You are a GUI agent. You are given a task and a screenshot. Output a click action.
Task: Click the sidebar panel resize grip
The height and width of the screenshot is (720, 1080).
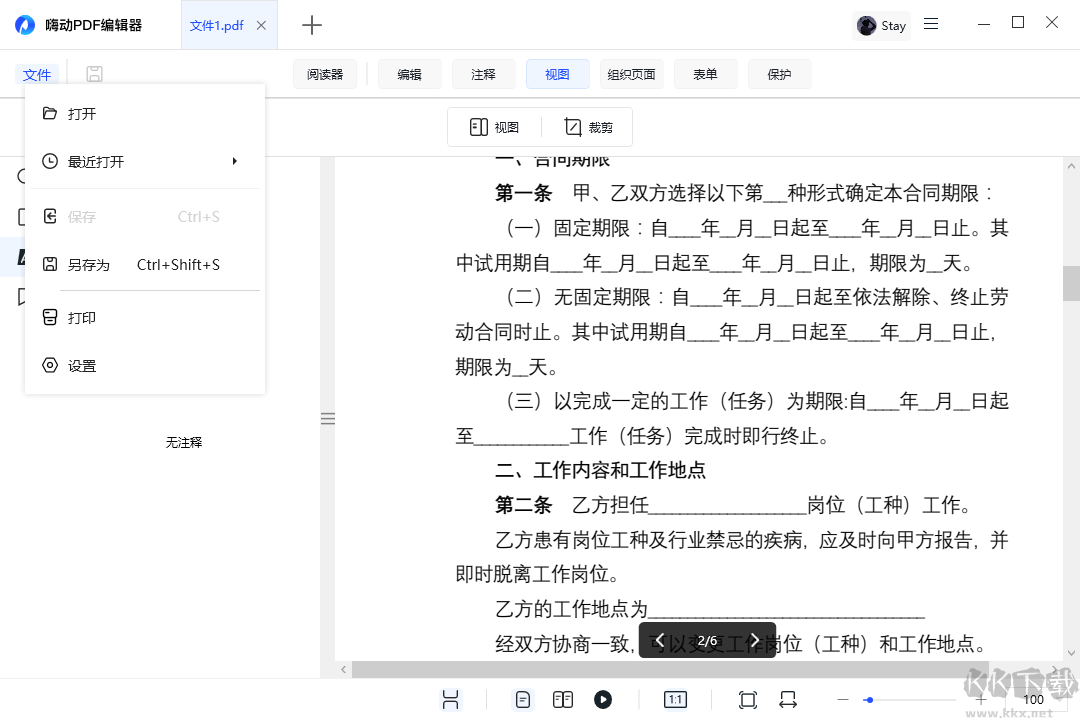tap(328, 418)
